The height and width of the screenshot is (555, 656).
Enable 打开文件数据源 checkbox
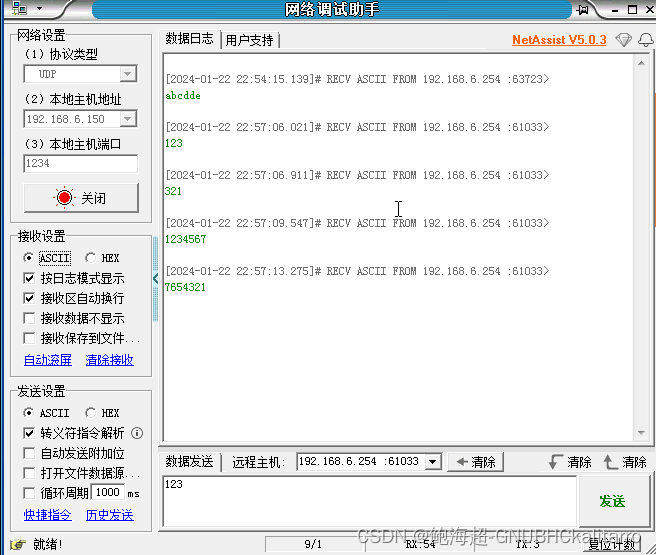pos(29,473)
